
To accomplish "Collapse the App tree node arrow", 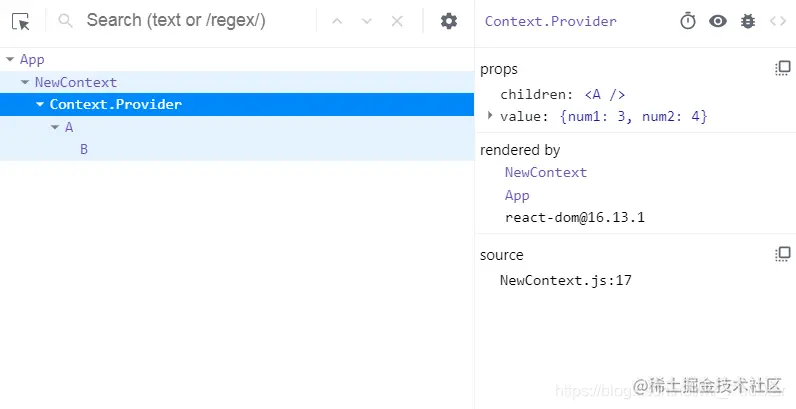I will point(10,59).
